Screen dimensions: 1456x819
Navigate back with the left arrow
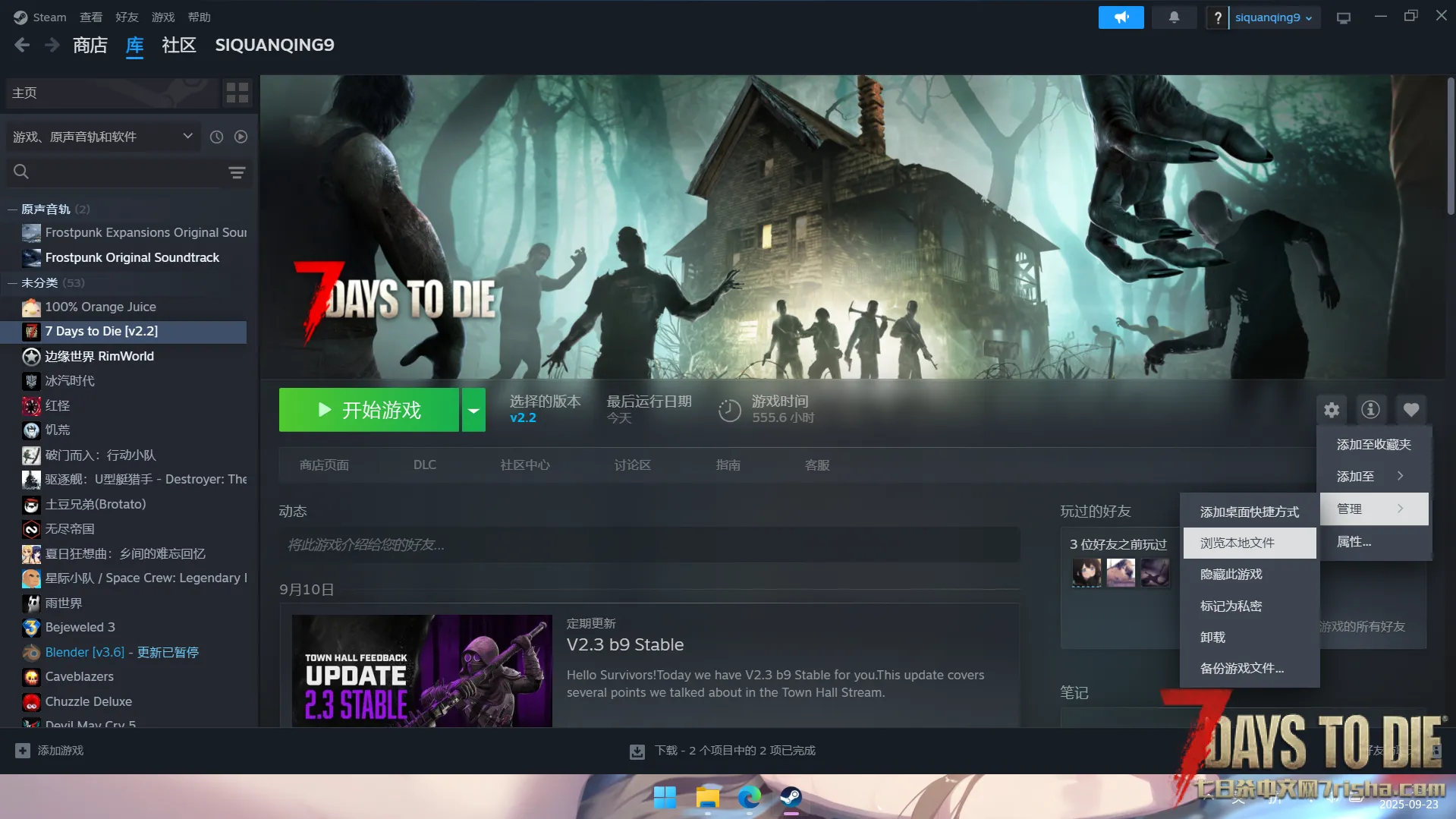[x=22, y=46]
